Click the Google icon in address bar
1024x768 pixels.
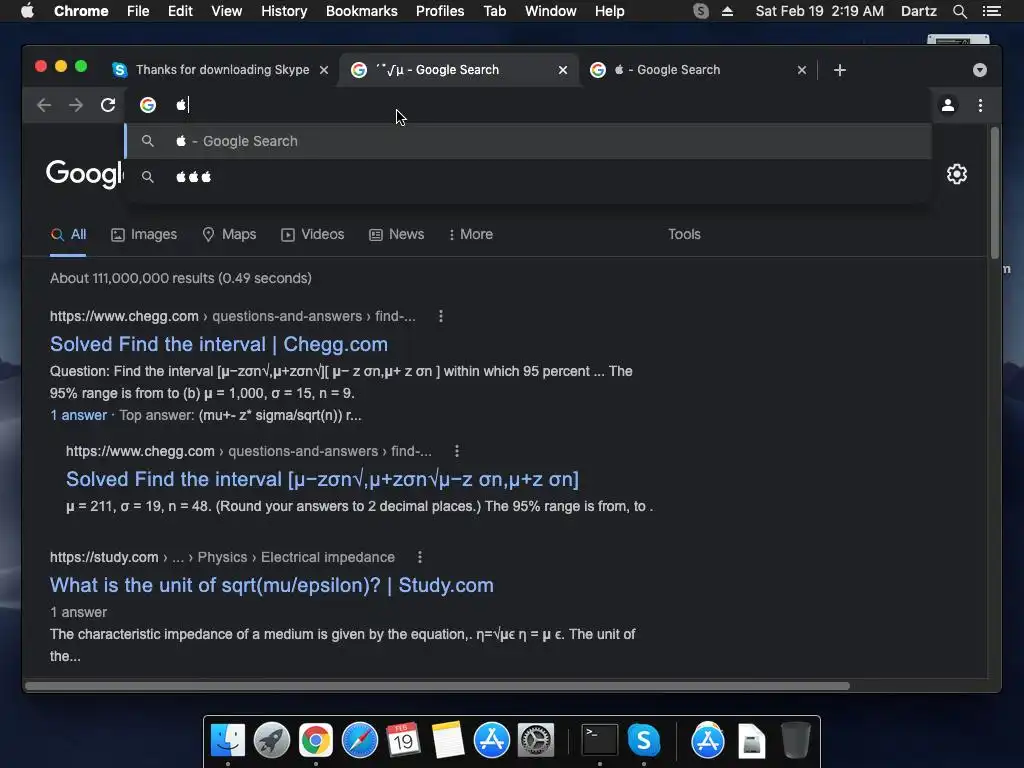pyautogui.click(x=148, y=105)
